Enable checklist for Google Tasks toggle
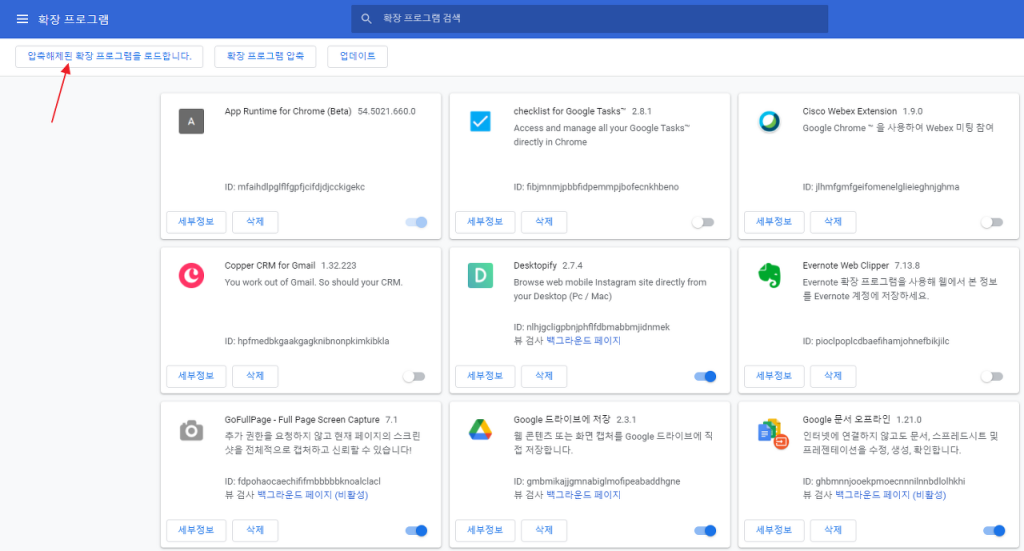Image resolution: width=1024 pixels, height=551 pixels. click(703, 222)
